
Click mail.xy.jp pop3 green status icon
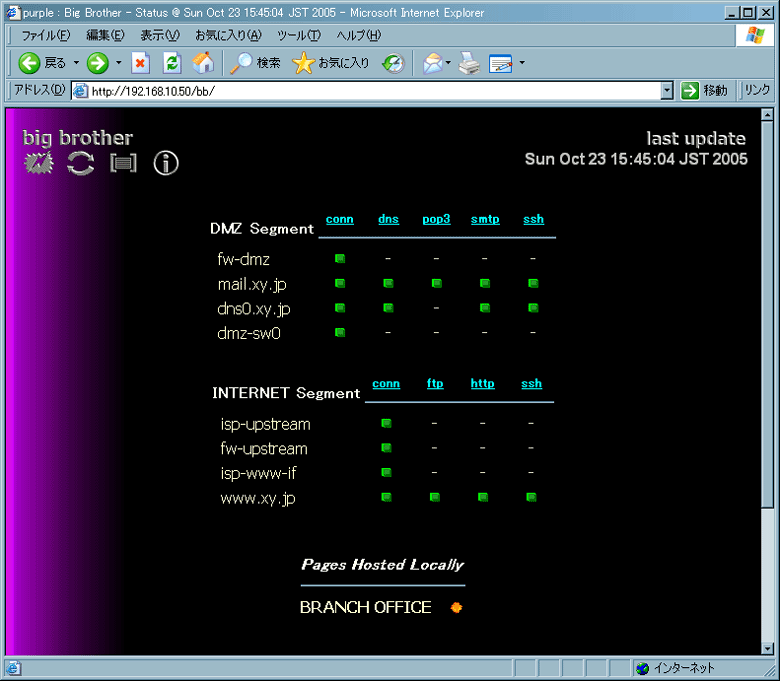(x=437, y=283)
